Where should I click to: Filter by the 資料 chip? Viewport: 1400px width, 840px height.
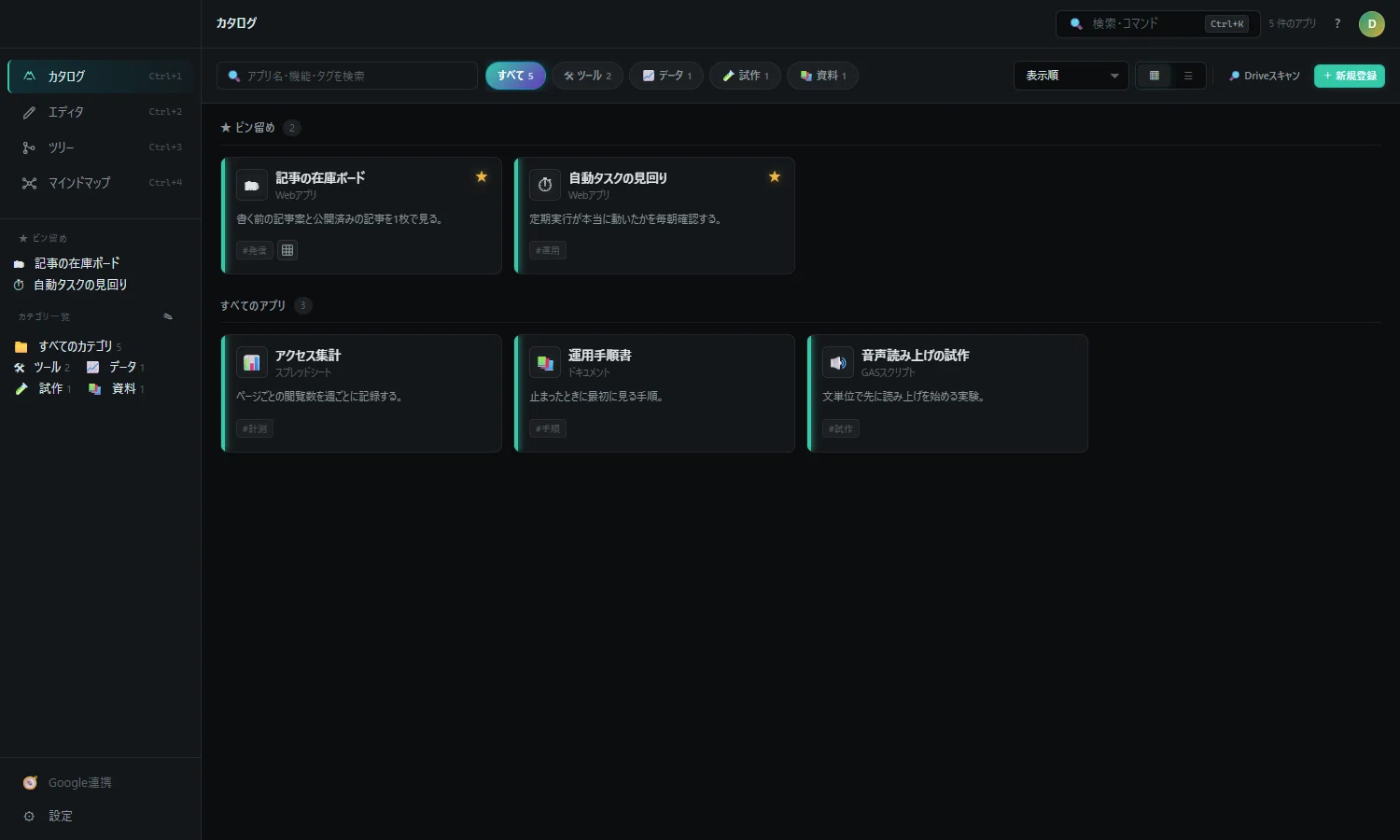tap(822, 76)
